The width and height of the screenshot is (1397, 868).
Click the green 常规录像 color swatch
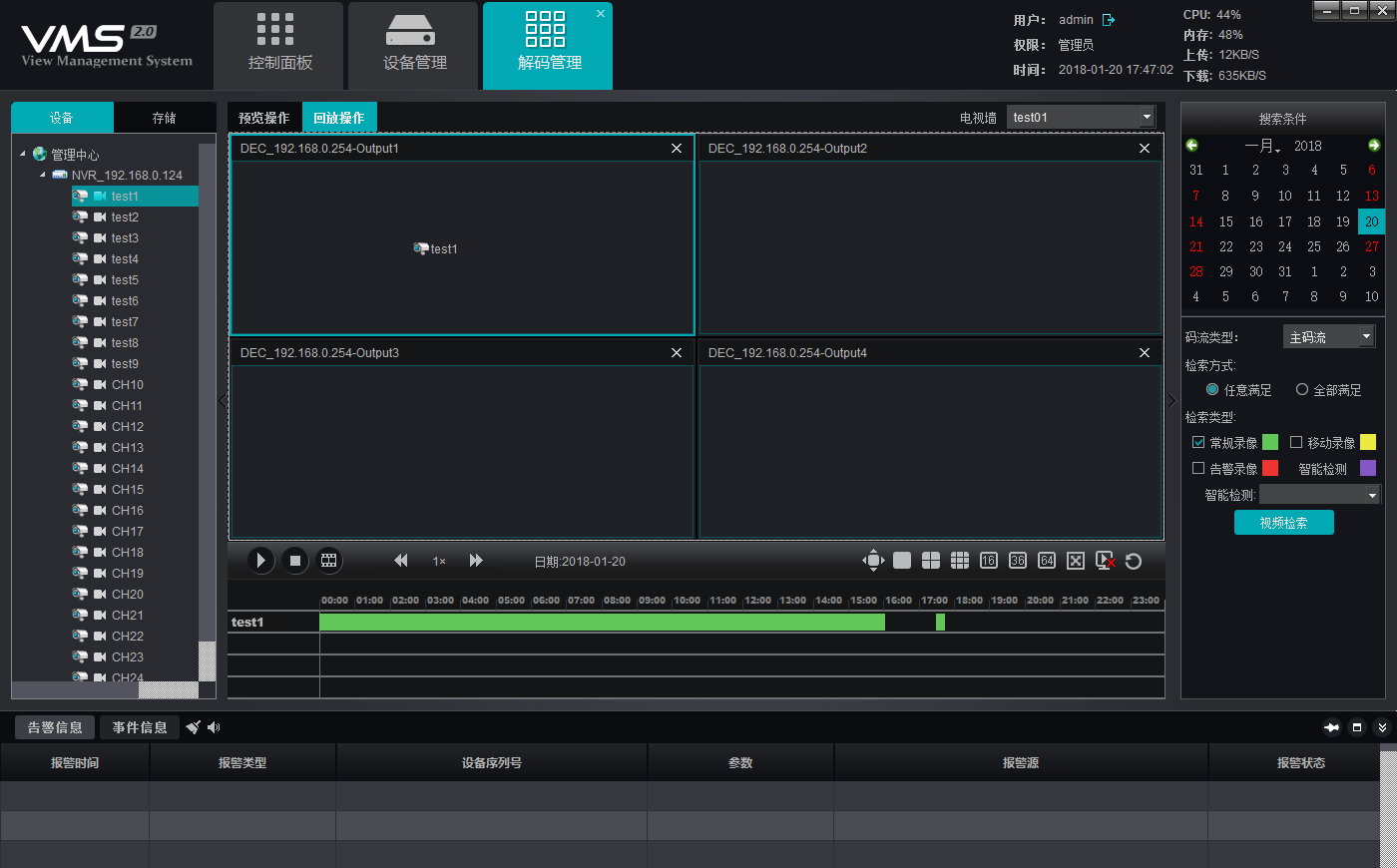click(1270, 442)
